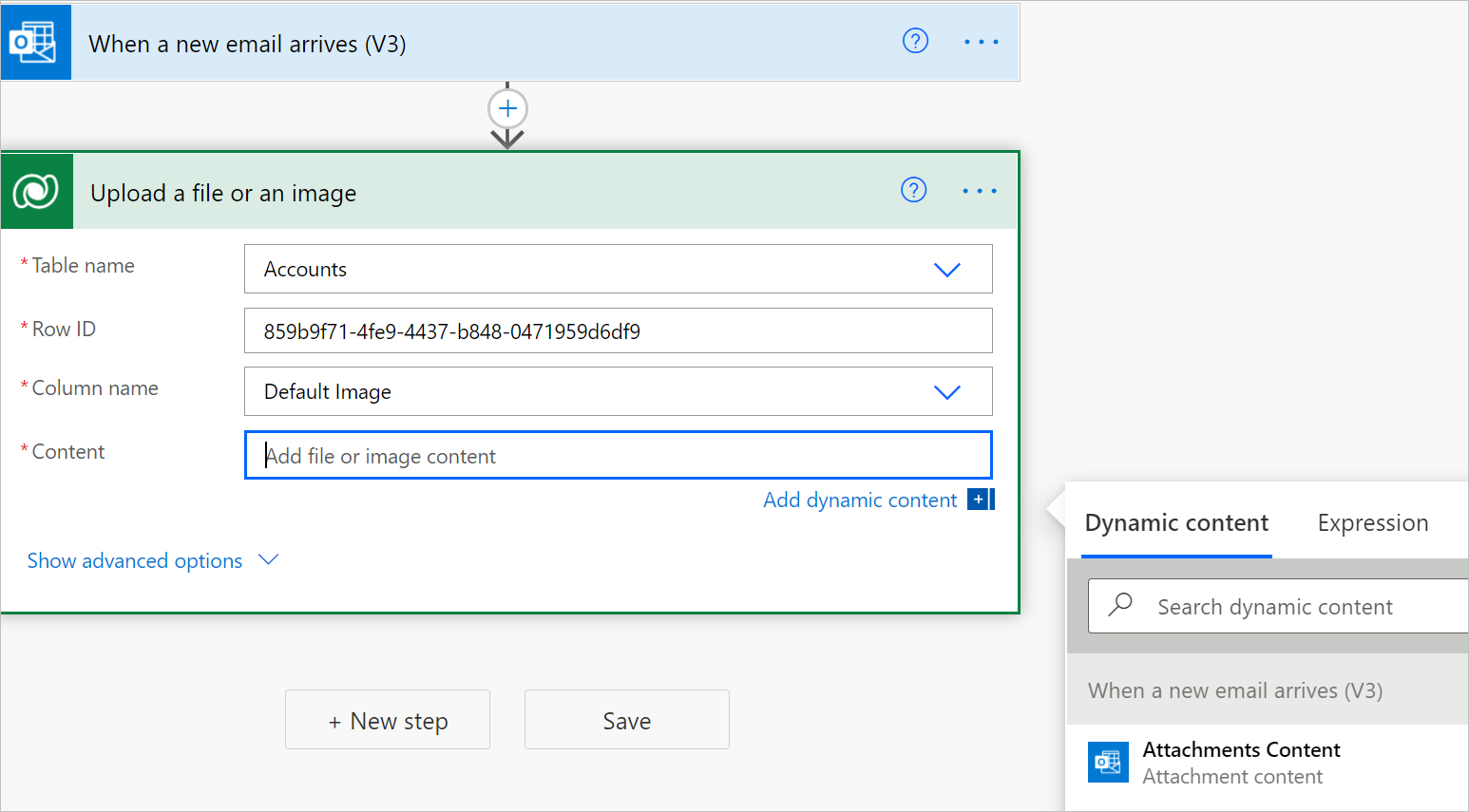Click the plus icon to insert a step
This screenshot has width=1469, height=812.
(507, 107)
